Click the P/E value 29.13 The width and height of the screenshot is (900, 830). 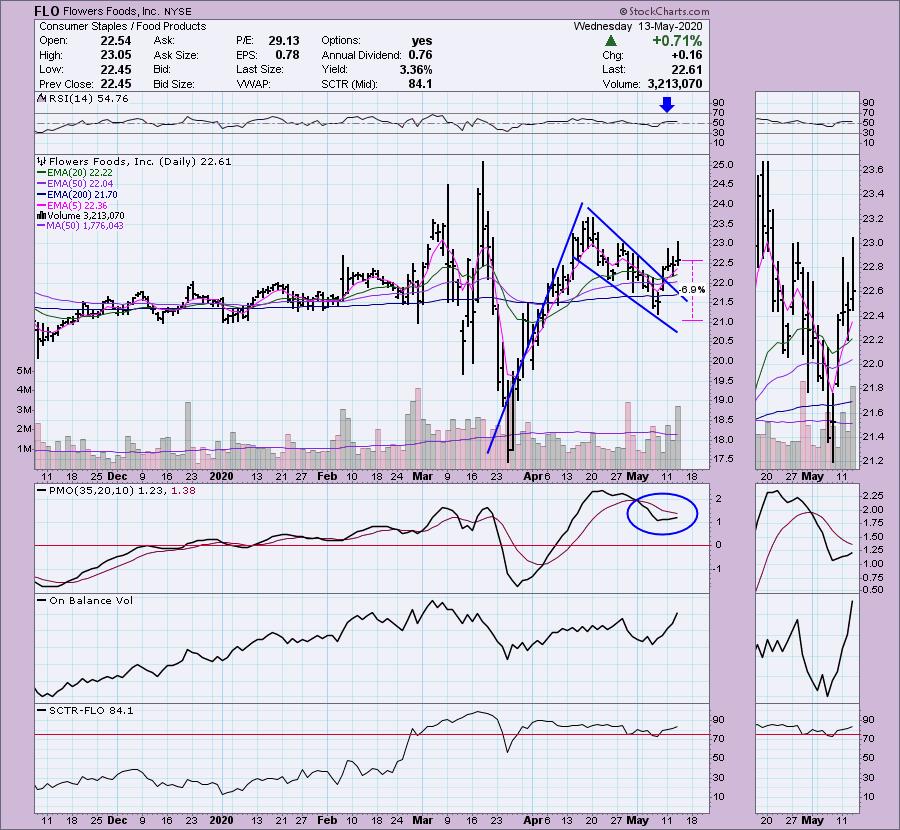tap(284, 41)
